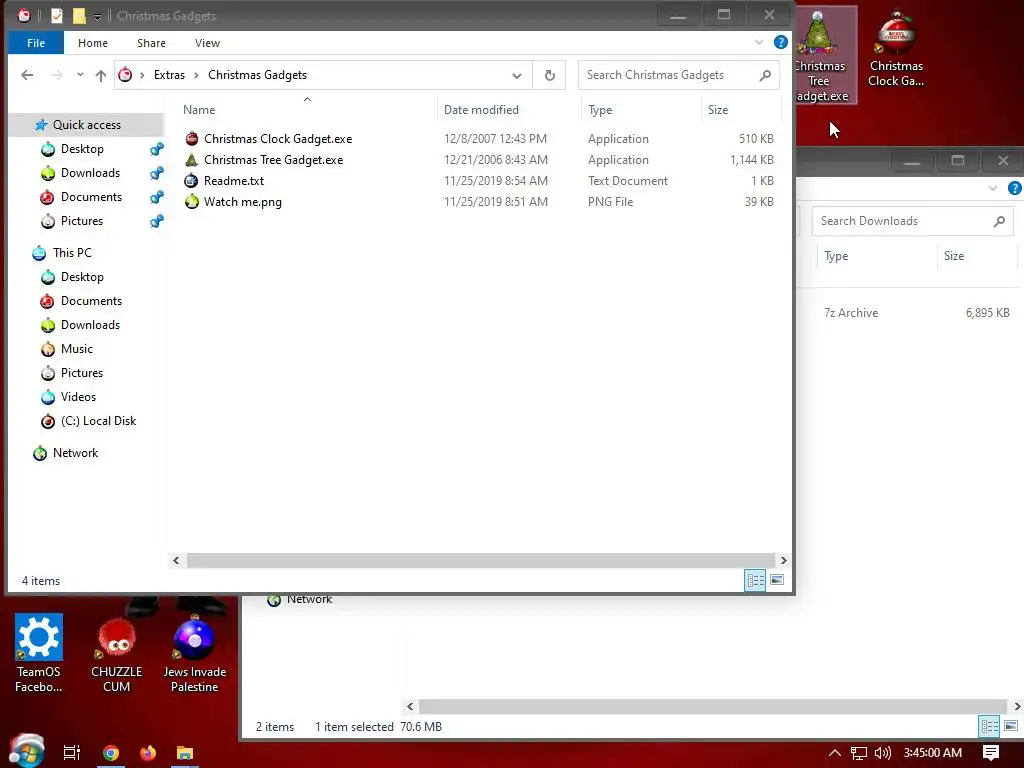Click the Search Christmas Gadgets field
This screenshot has width=1024, height=768.
679,75
